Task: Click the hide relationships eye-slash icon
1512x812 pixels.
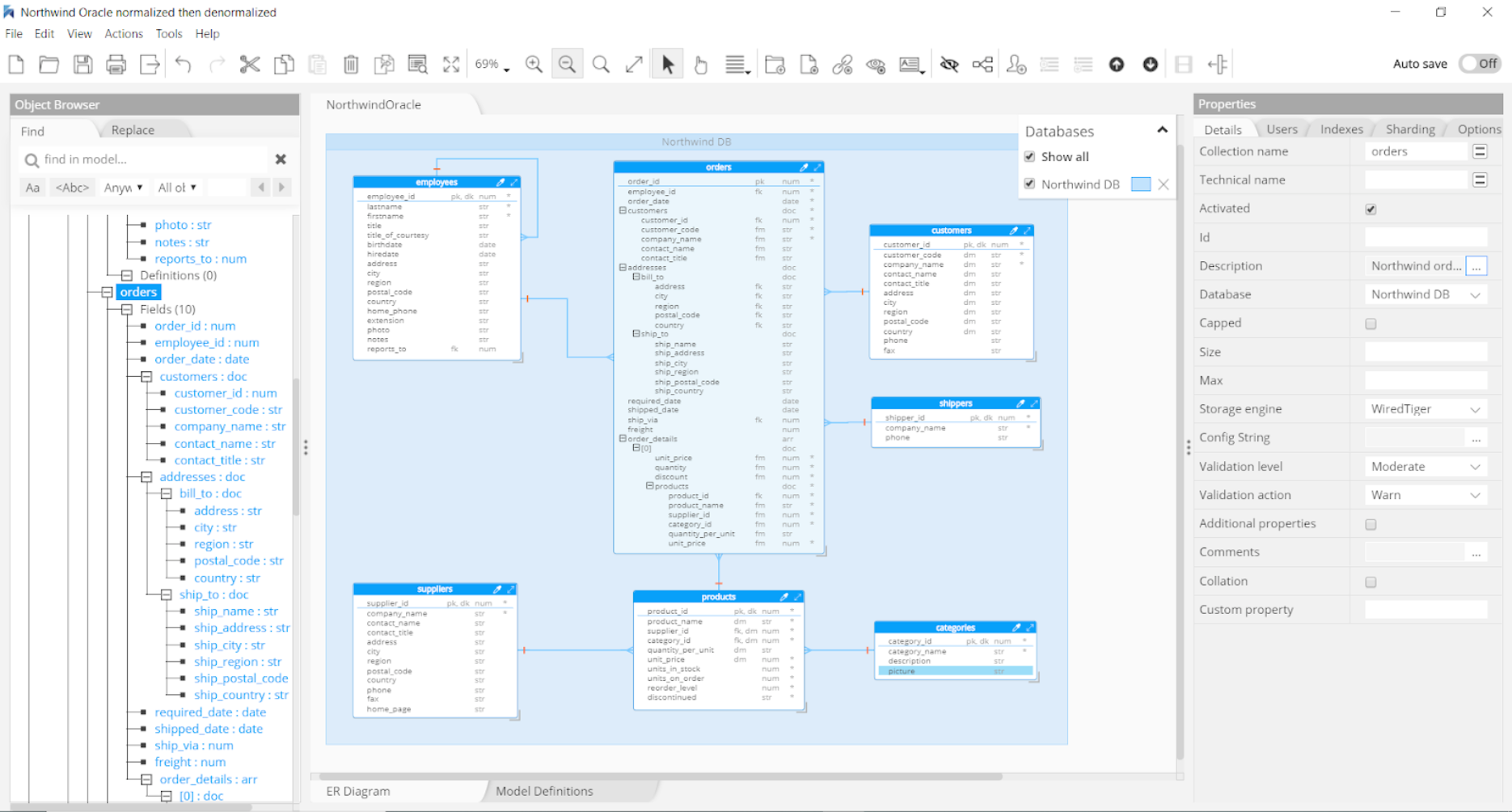Action: pyautogui.click(x=949, y=64)
